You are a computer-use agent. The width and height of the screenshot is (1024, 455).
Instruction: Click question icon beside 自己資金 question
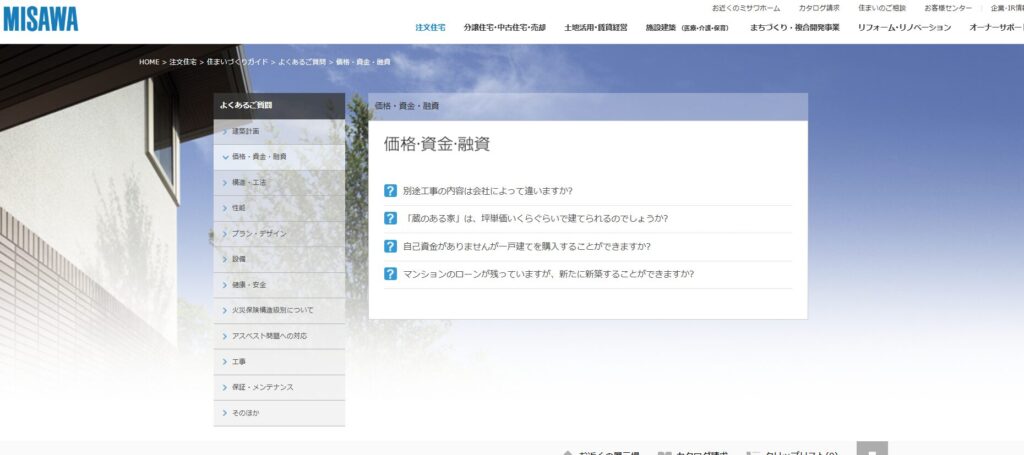click(x=390, y=246)
